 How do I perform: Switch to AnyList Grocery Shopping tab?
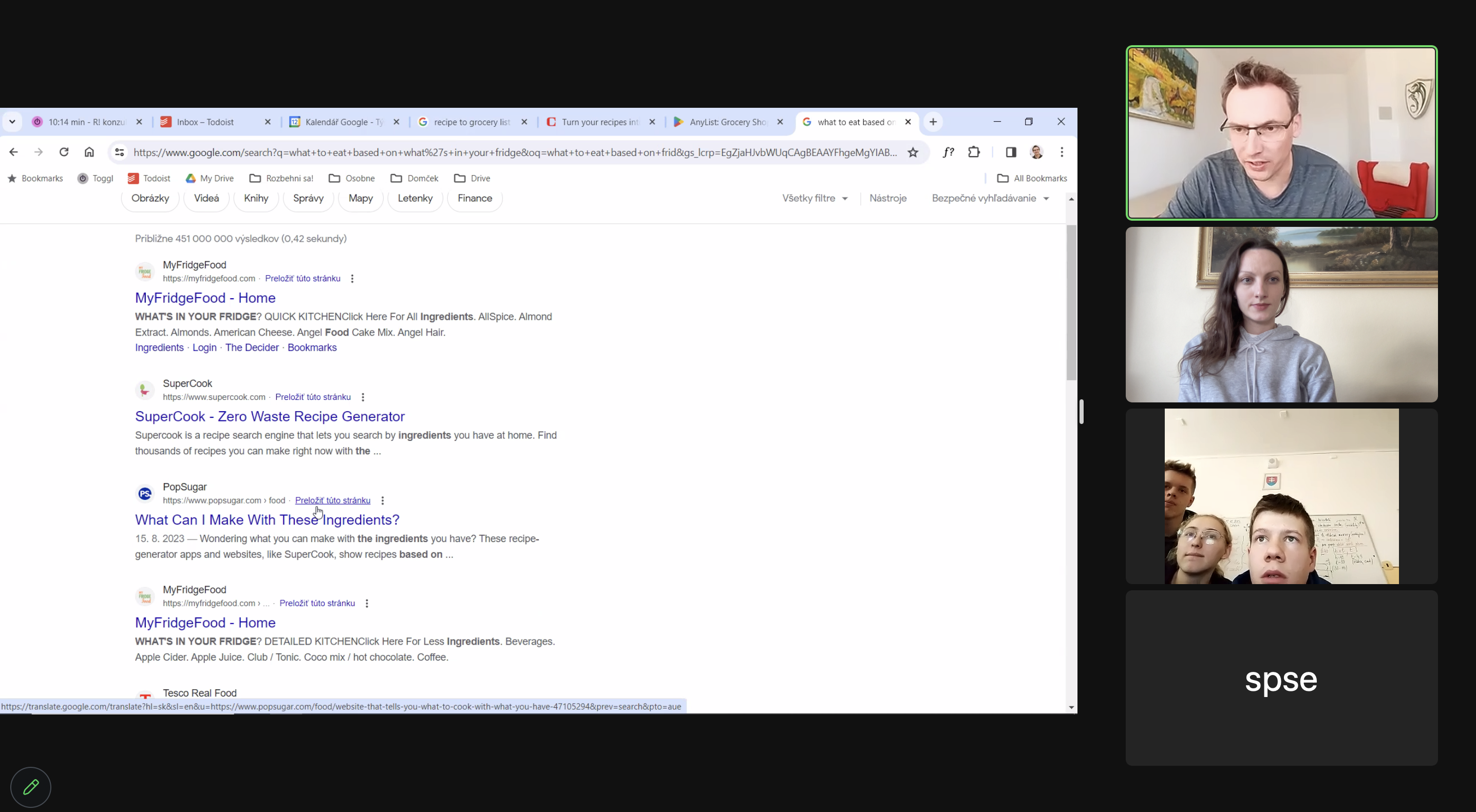tap(727, 122)
